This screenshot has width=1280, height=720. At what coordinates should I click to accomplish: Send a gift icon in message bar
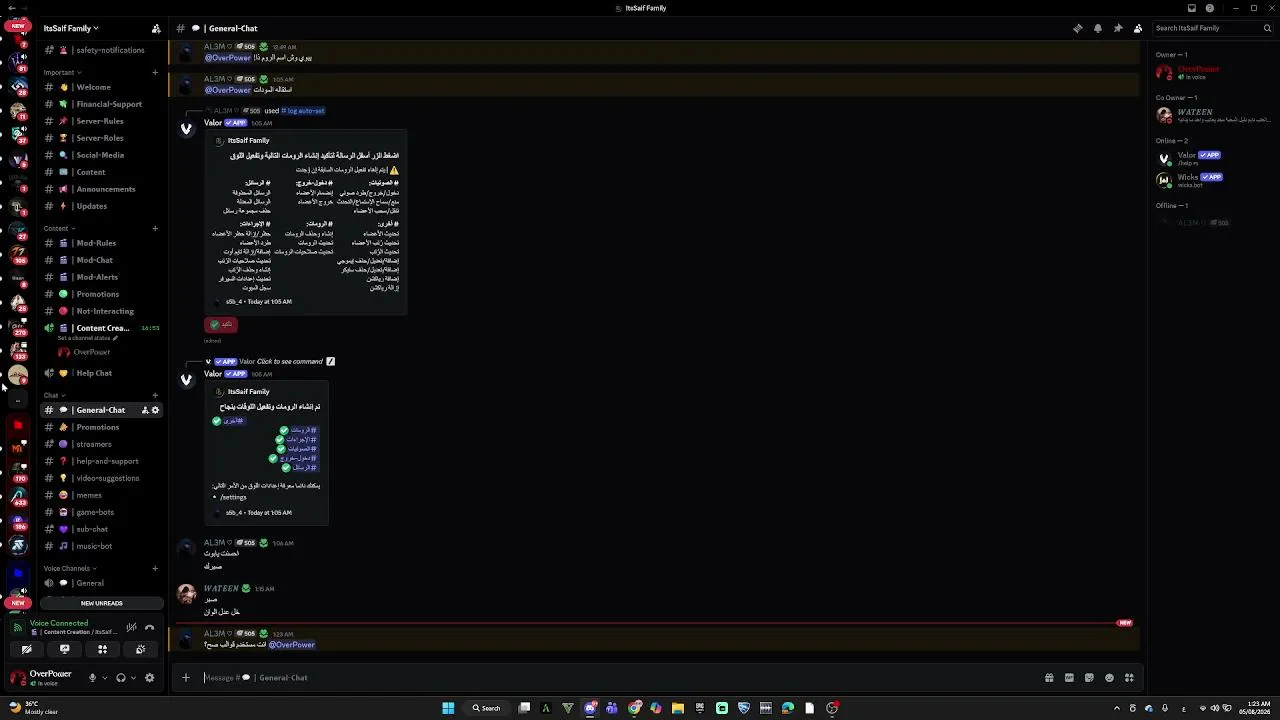[1049, 677]
